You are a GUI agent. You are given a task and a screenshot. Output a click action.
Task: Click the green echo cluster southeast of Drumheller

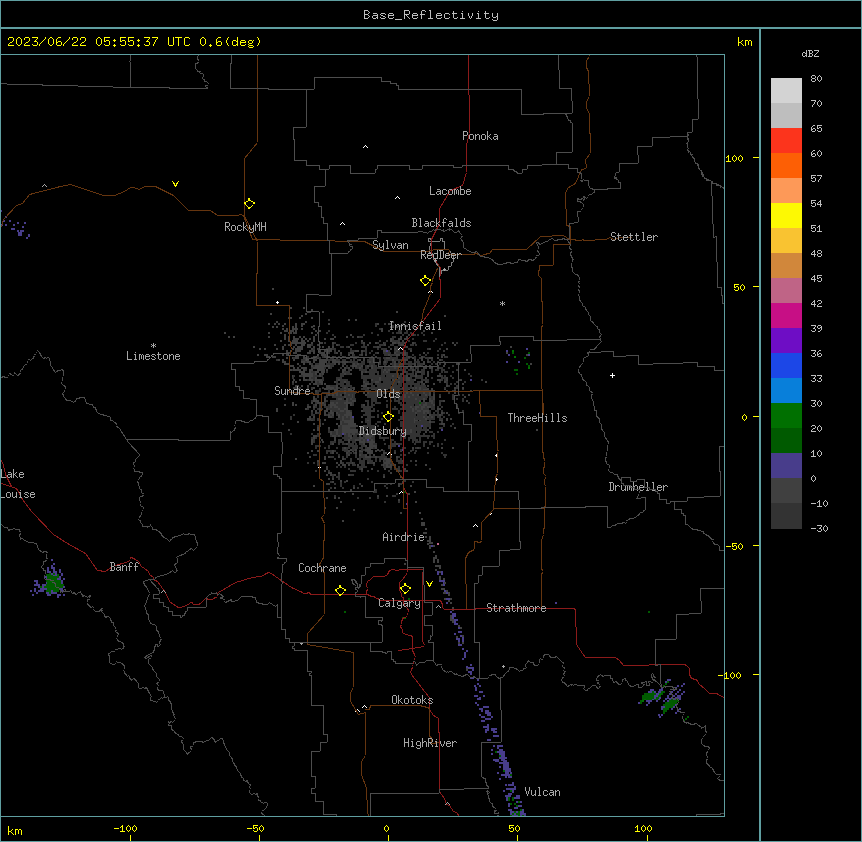(x=663, y=698)
